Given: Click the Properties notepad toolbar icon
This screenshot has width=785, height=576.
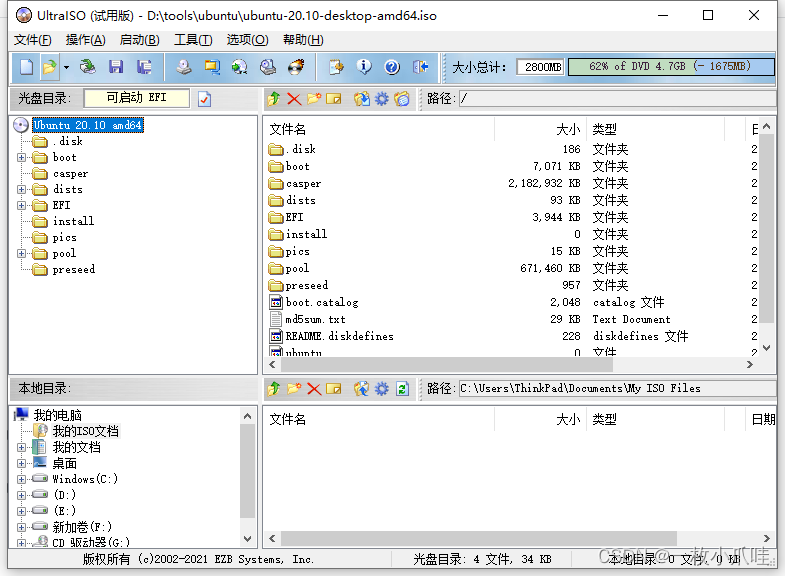Looking at the screenshot, I should [336, 67].
